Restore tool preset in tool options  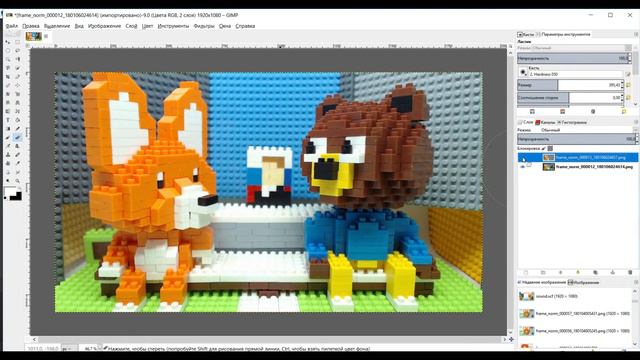pyautogui.click(x=562, y=111)
